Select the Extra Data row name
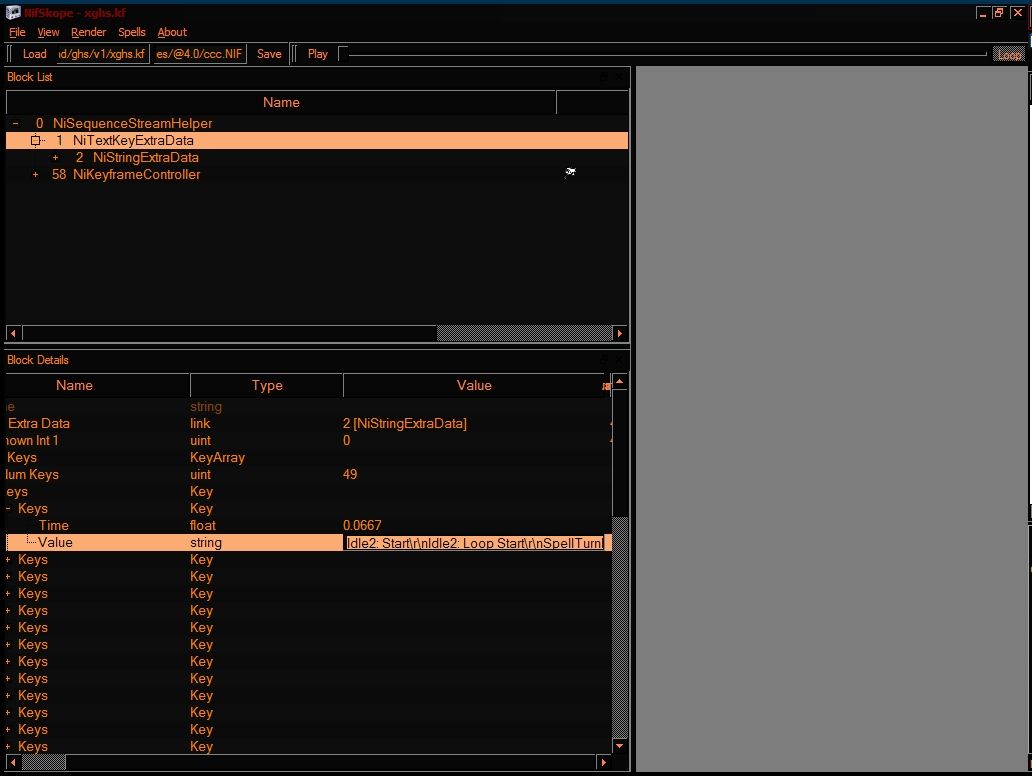 tap(39, 423)
